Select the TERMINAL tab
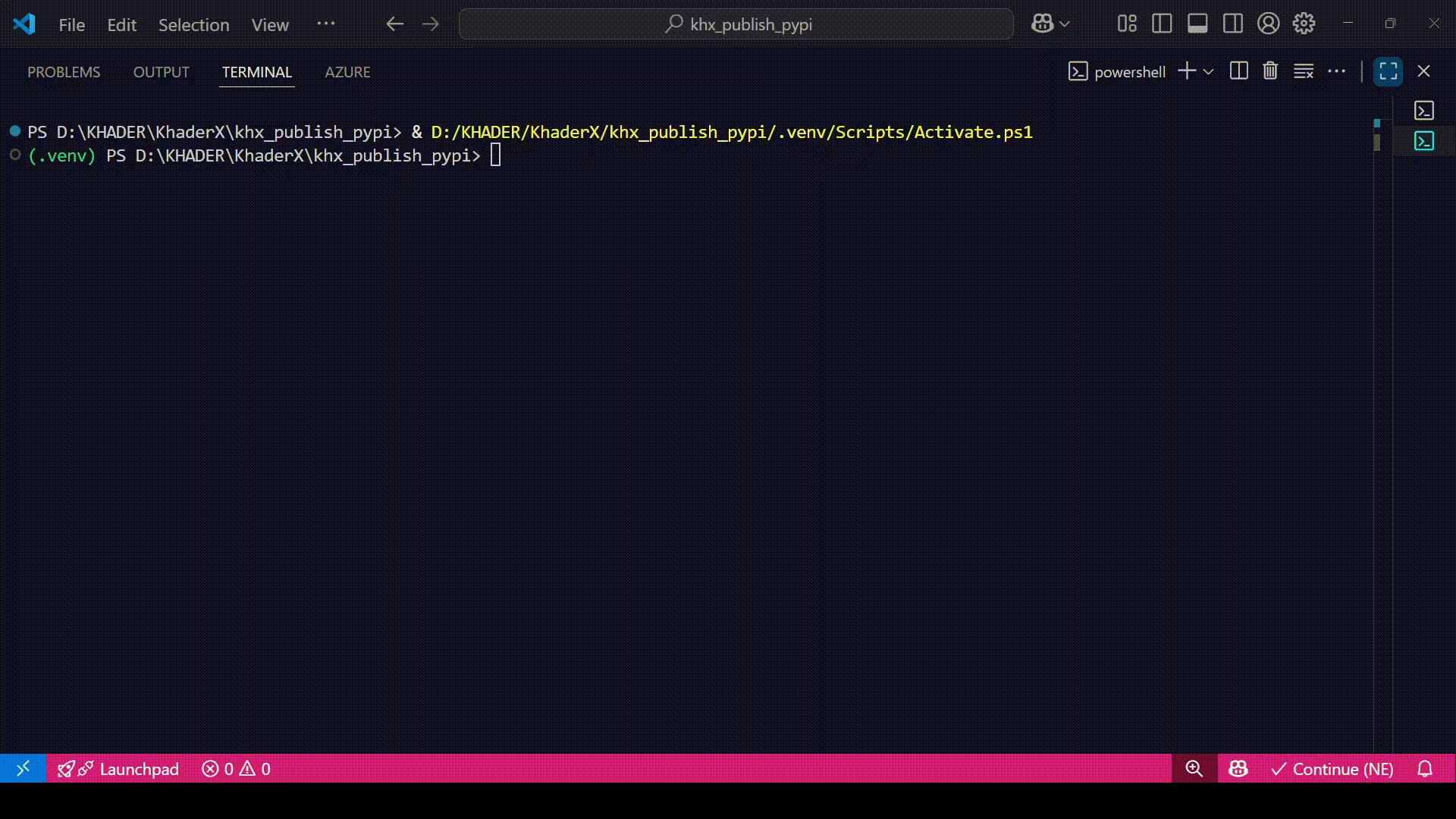The image size is (1456, 819). (x=257, y=72)
